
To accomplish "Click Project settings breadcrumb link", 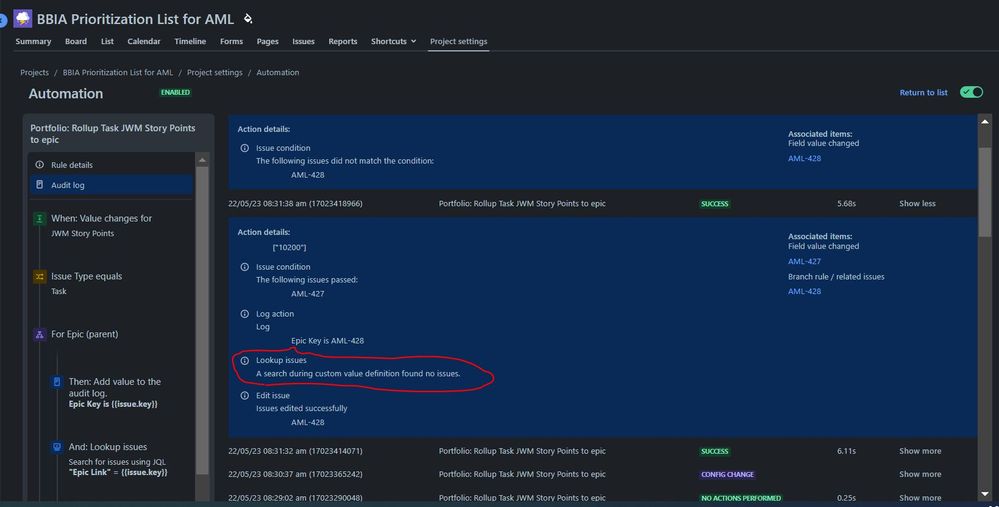I will pyautogui.click(x=215, y=73).
